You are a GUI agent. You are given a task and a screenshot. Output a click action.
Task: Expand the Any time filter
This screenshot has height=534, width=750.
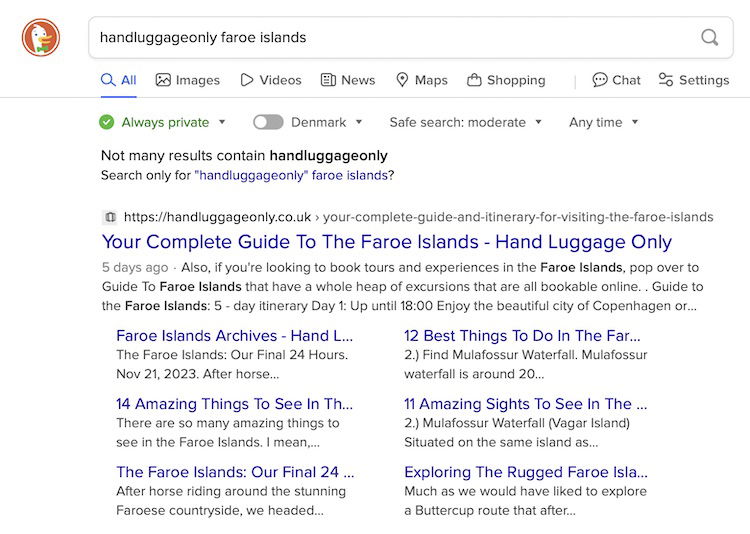click(x=603, y=122)
